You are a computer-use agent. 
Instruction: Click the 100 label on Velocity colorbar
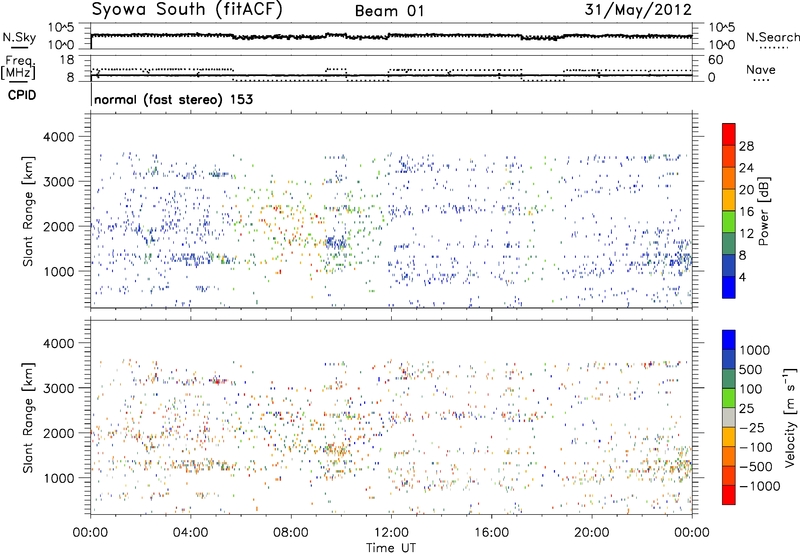point(752,389)
